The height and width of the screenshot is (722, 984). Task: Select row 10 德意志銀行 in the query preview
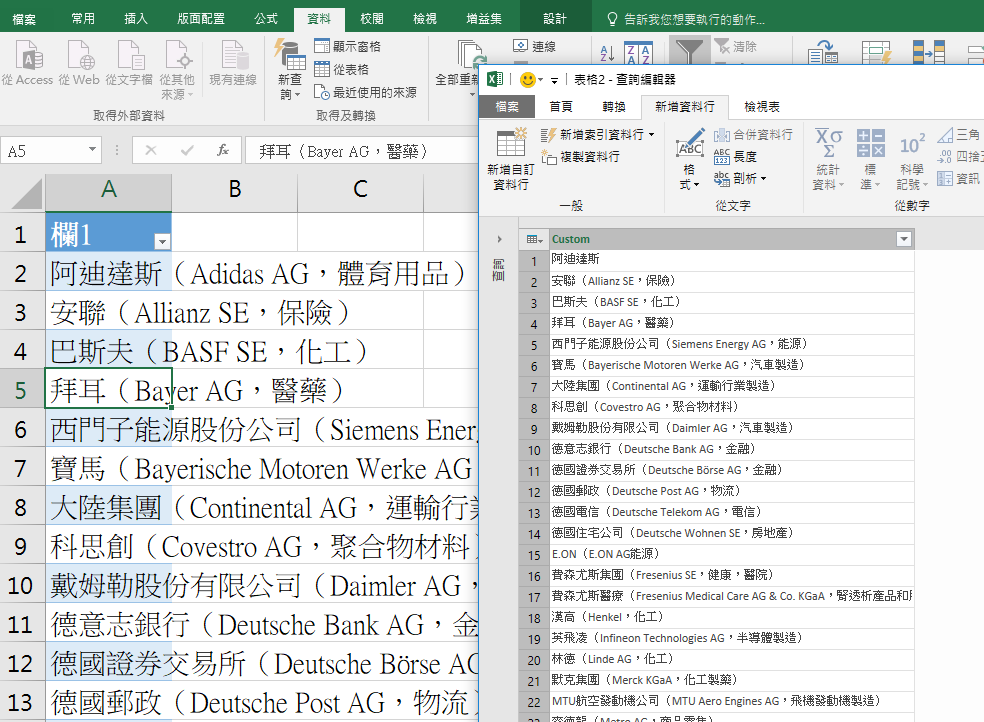click(x=732, y=449)
